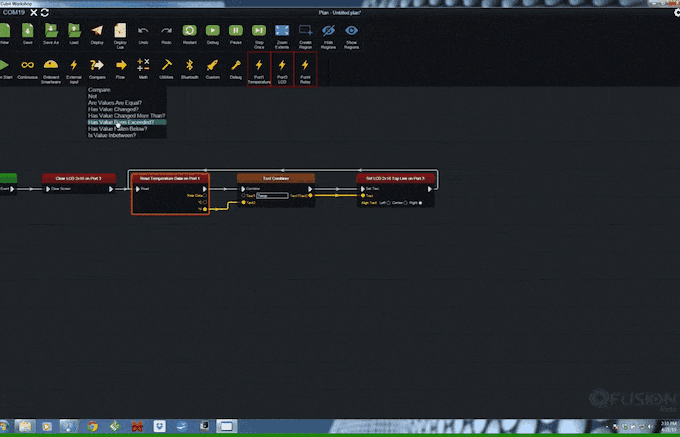The height and width of the screenshot is (437, 680).
Task: Open the Utilities hammer category
Action: [167, 65]
